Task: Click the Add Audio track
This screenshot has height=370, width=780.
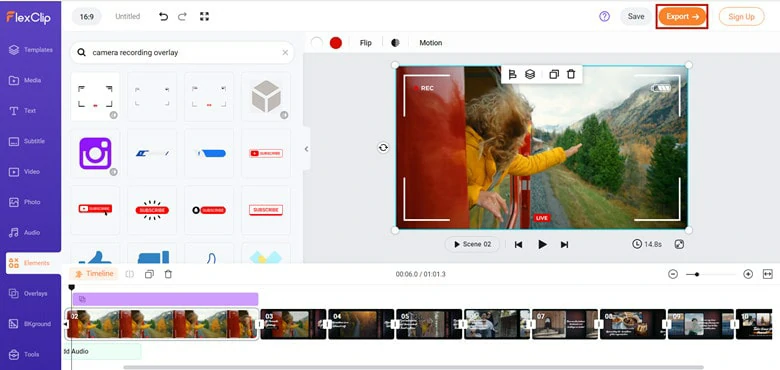Action: [102, 351]
